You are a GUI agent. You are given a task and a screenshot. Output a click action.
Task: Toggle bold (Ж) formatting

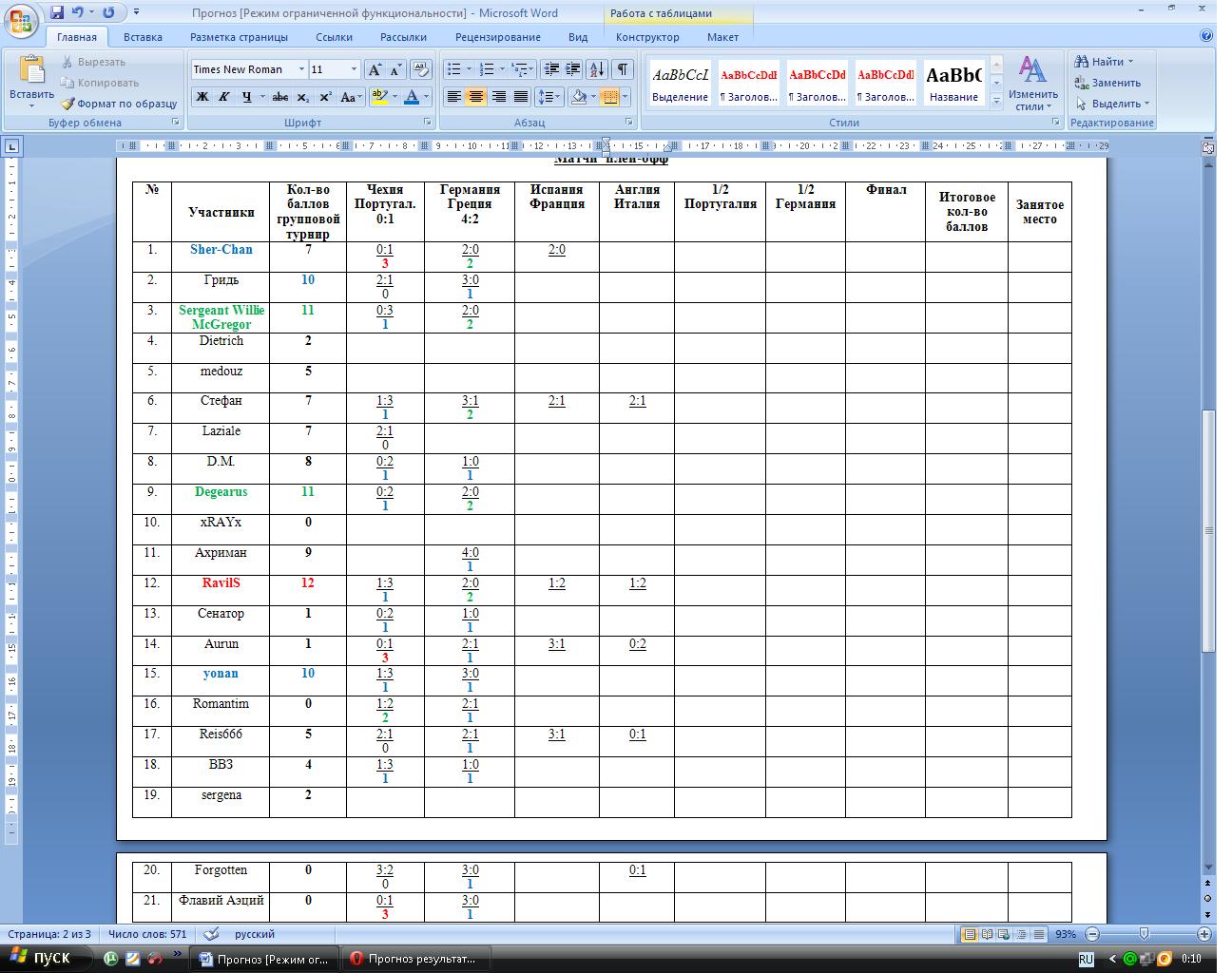pyautogui.click(x=202, y=97)
